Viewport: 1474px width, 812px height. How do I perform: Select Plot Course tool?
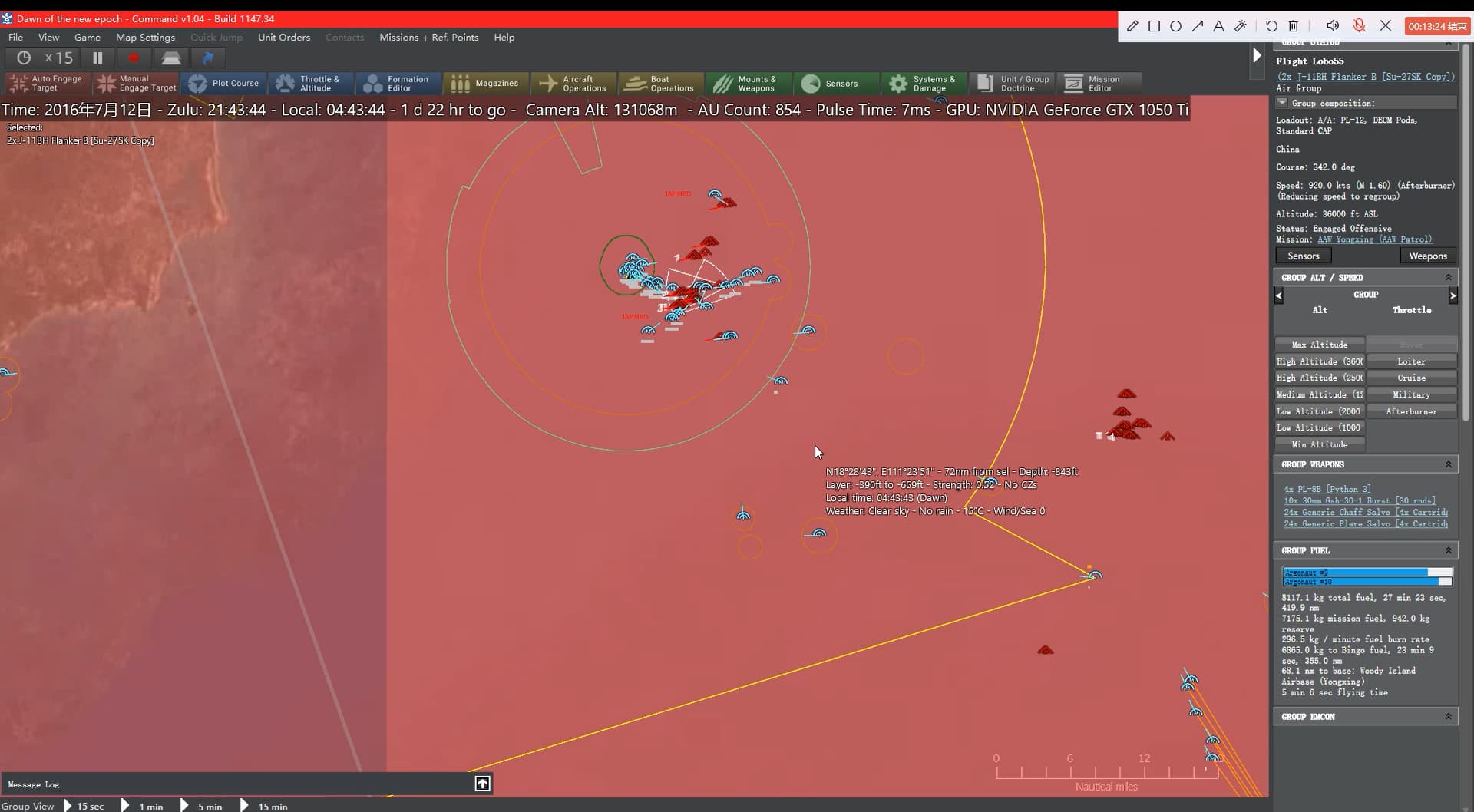pyautogui.click(x=223, y=83)
